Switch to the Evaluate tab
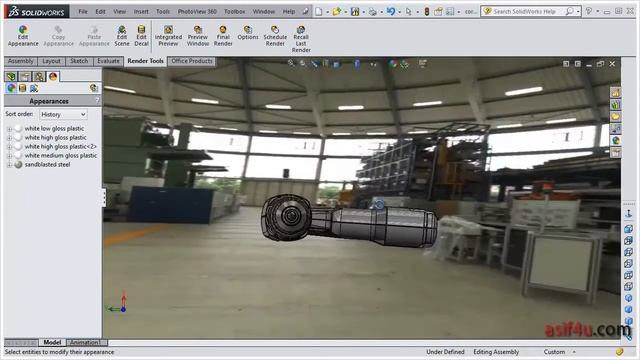Viewport: 640px width, 360px height. 108,61
